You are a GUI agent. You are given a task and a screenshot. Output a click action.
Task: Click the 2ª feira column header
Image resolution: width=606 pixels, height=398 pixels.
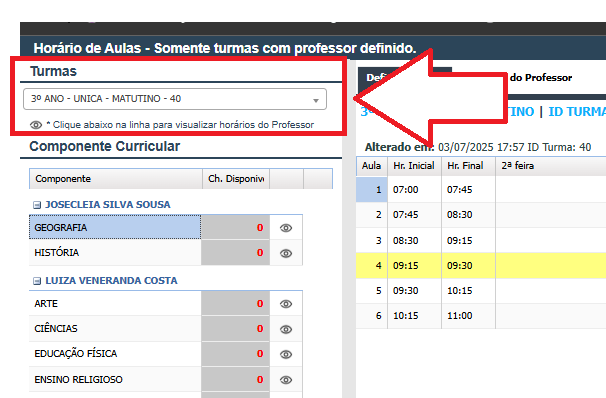pyautogui.click(x=551, y=166)
